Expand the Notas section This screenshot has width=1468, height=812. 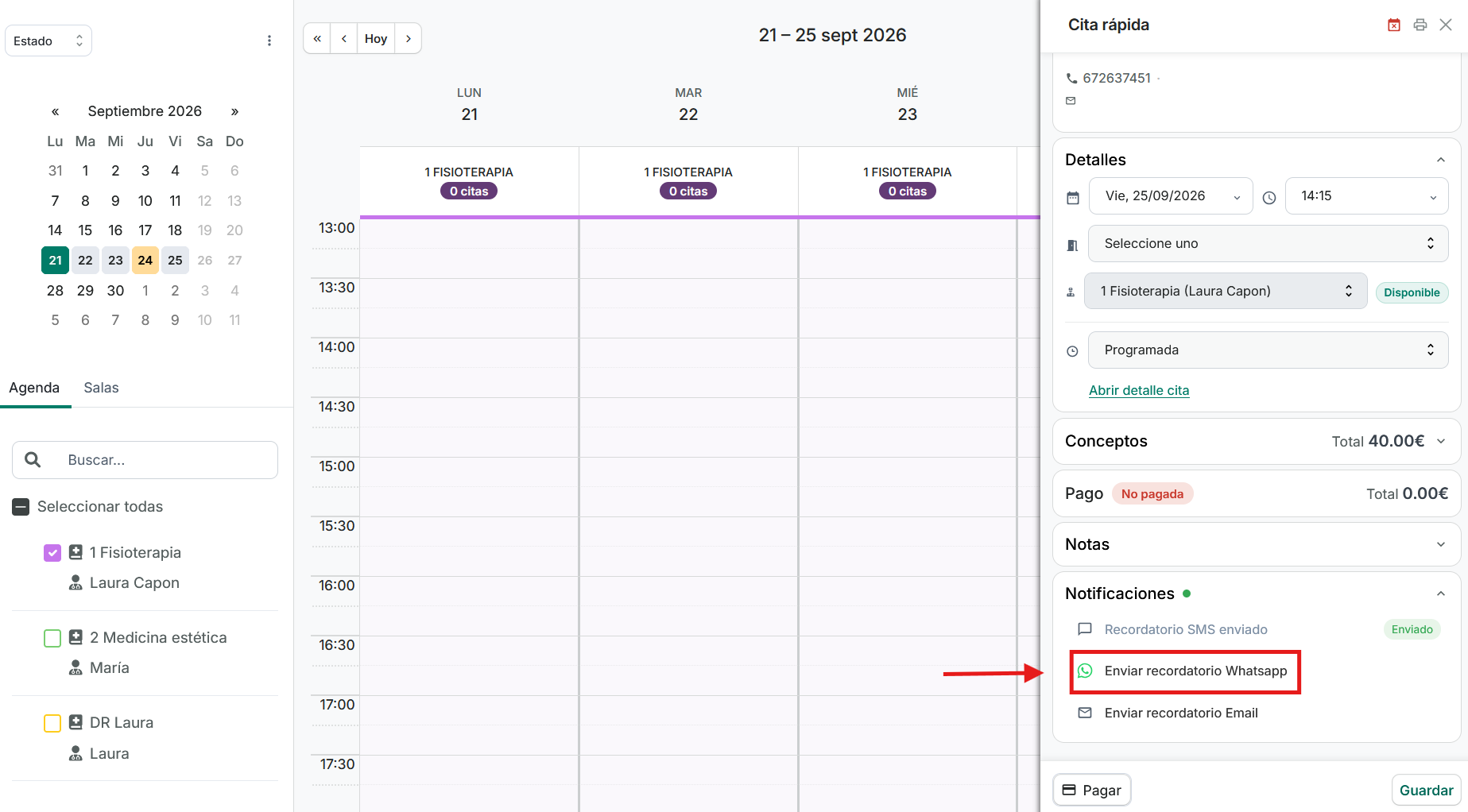[x=1257, y=544]
